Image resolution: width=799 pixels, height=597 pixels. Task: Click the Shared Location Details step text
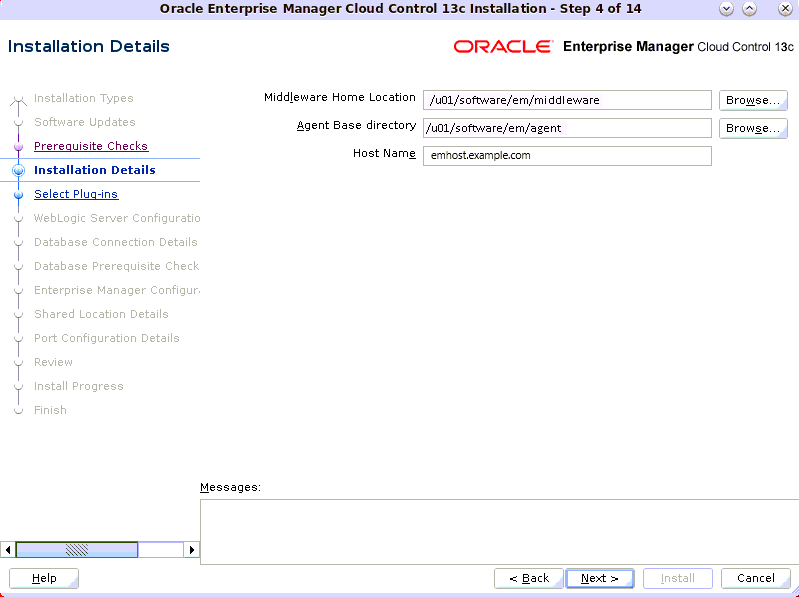pos(101,314)
